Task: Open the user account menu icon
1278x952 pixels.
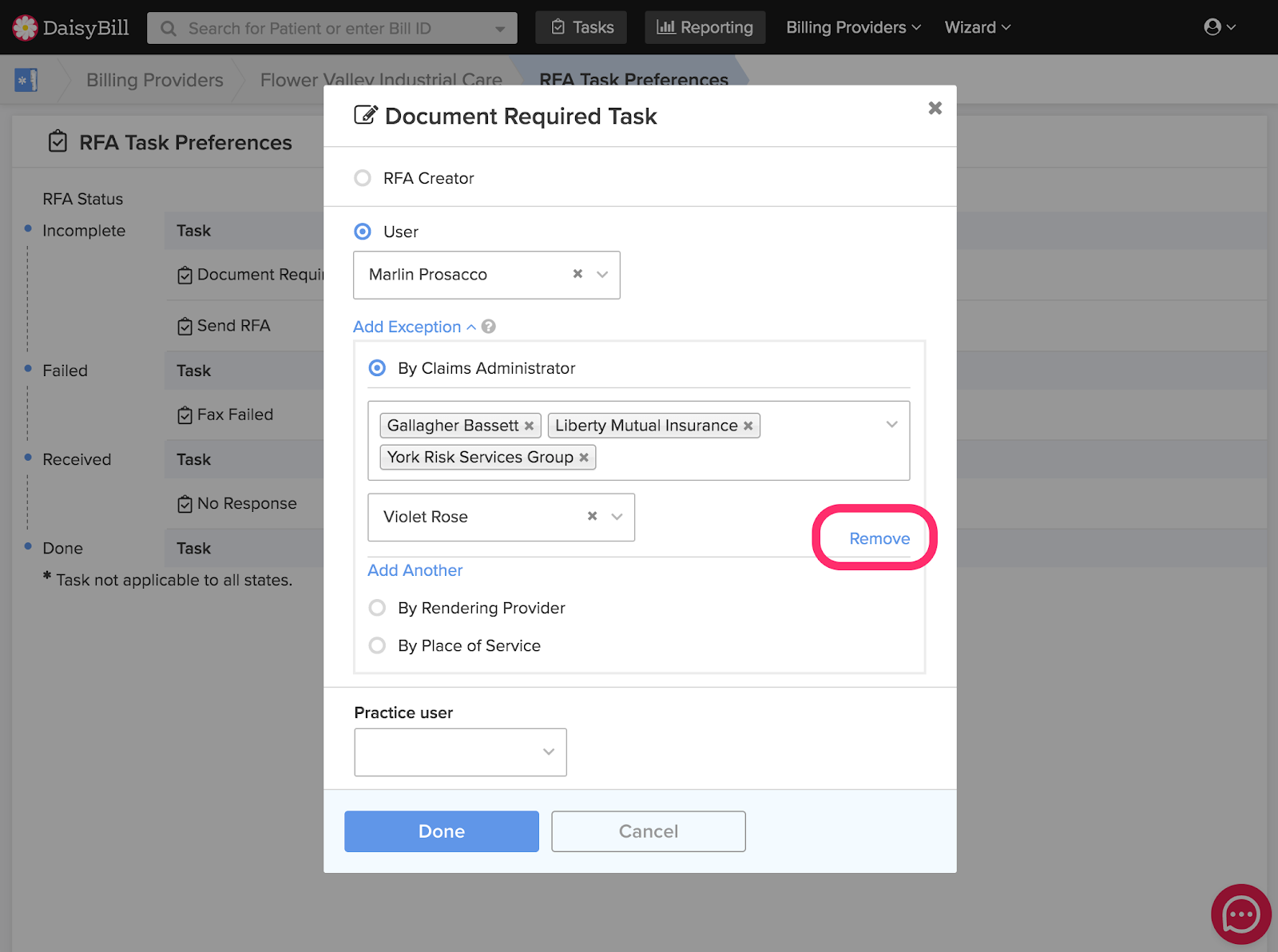Action: pyautogui.click(x=1220, y=27)
